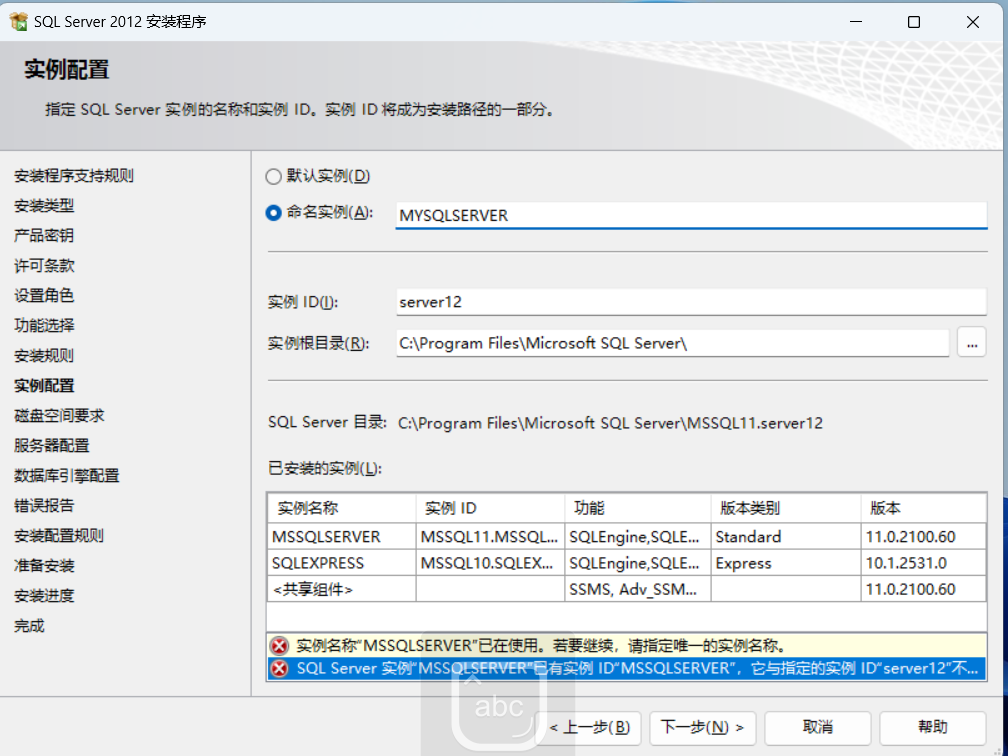Click Standard edition cell

pos(786,537)
